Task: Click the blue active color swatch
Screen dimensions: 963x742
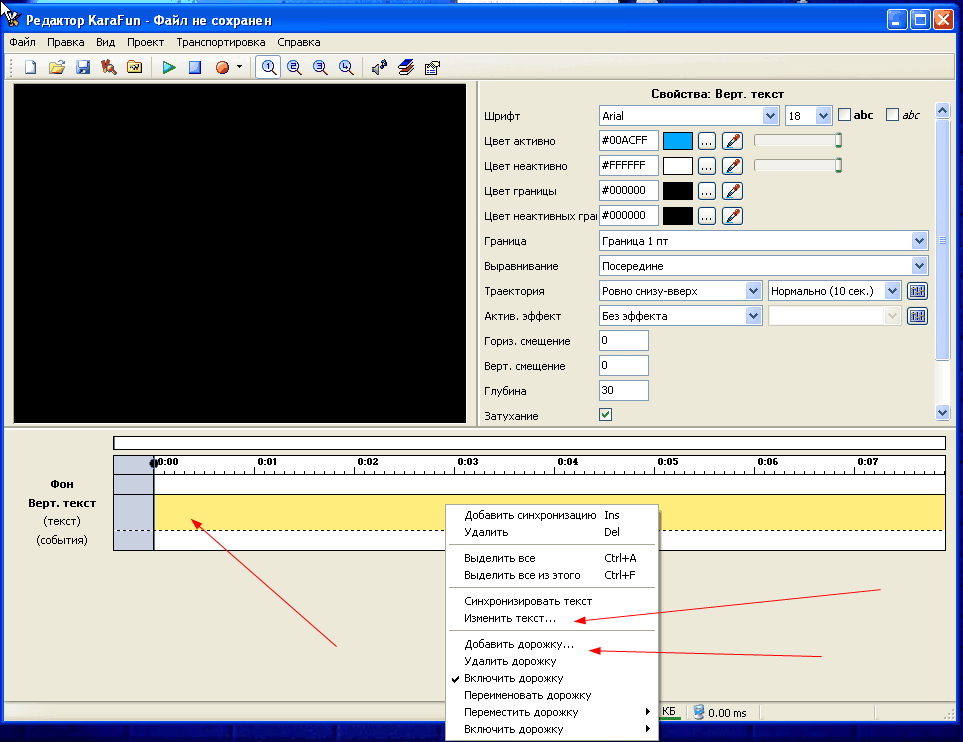Action: (678, 141)
